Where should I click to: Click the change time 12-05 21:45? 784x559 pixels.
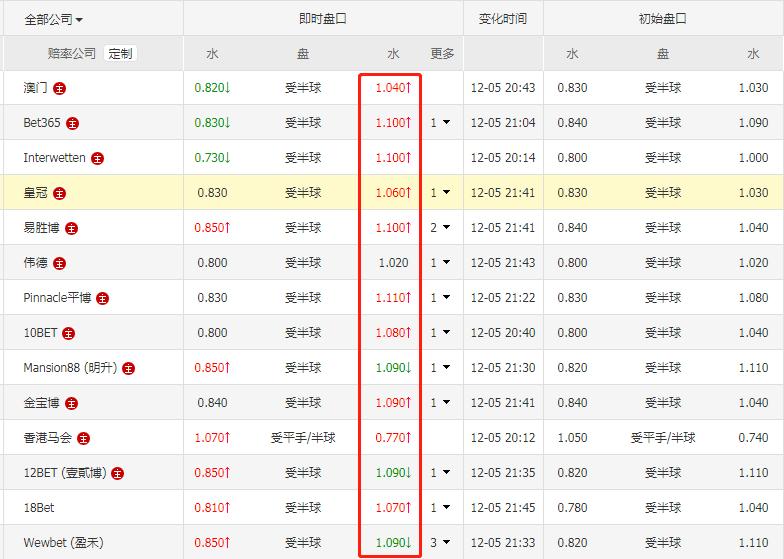503,508
